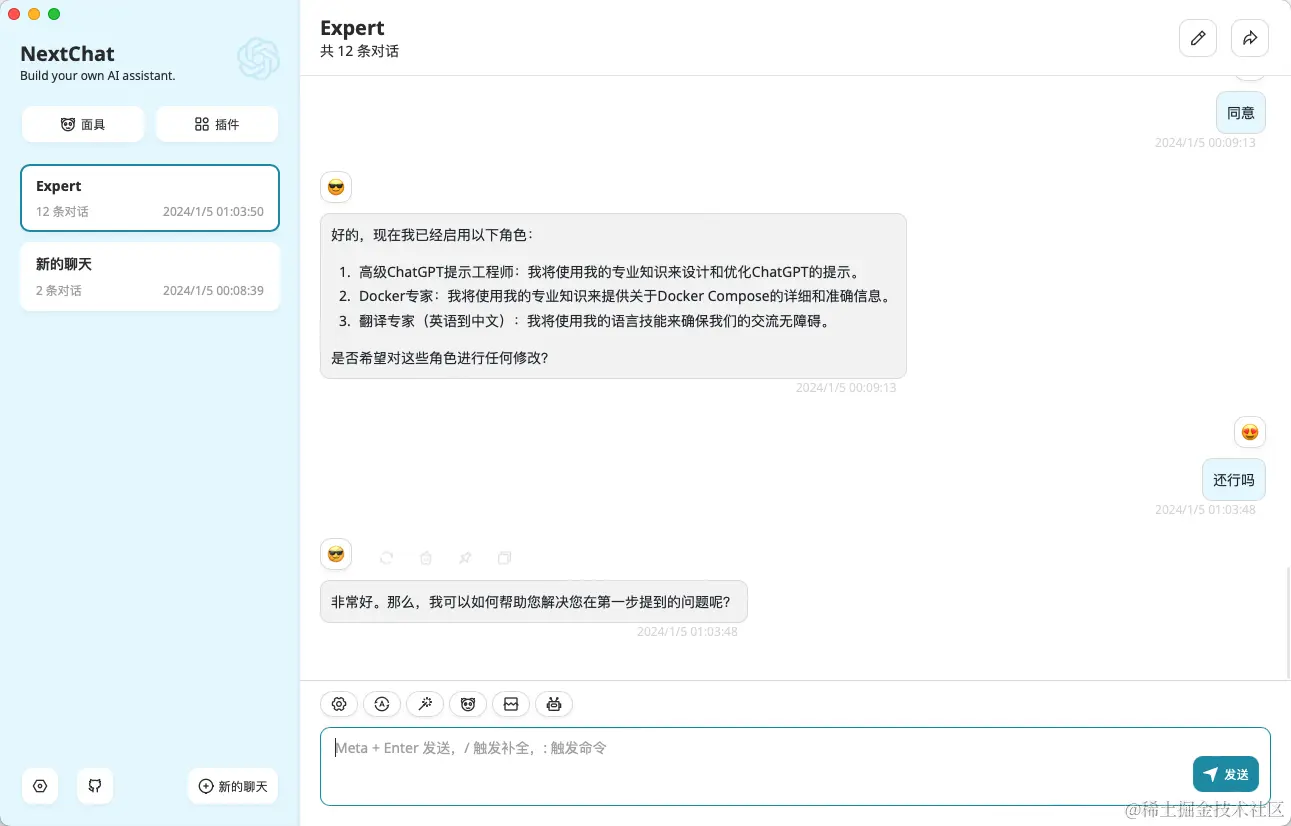Switch model using the robot icon
The height and width of the screenshot is (826, 1291).
[x=554, y=704]
